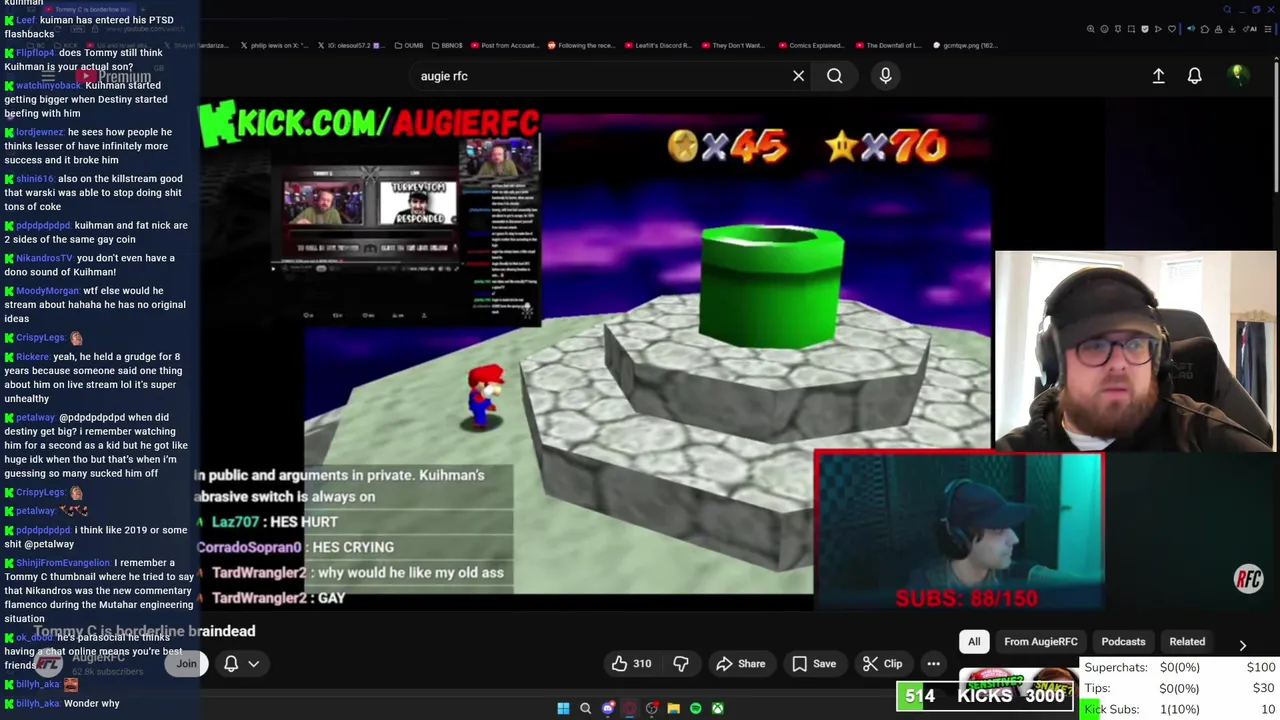Like the video with 310 likes
Screen dimensions: 1280x720
click(632, 664)
